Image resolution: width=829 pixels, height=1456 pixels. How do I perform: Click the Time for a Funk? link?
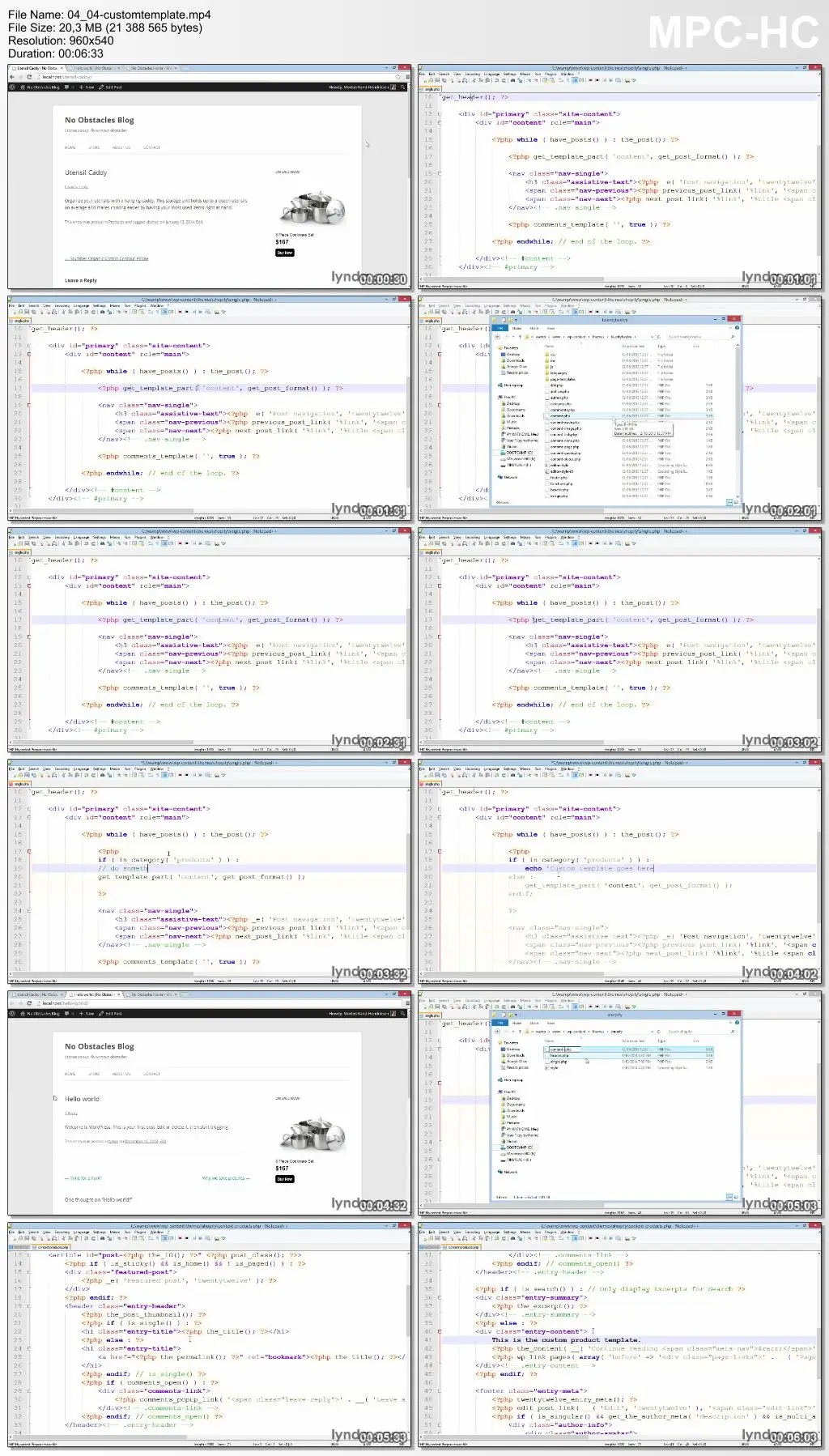coord(84,1178)
